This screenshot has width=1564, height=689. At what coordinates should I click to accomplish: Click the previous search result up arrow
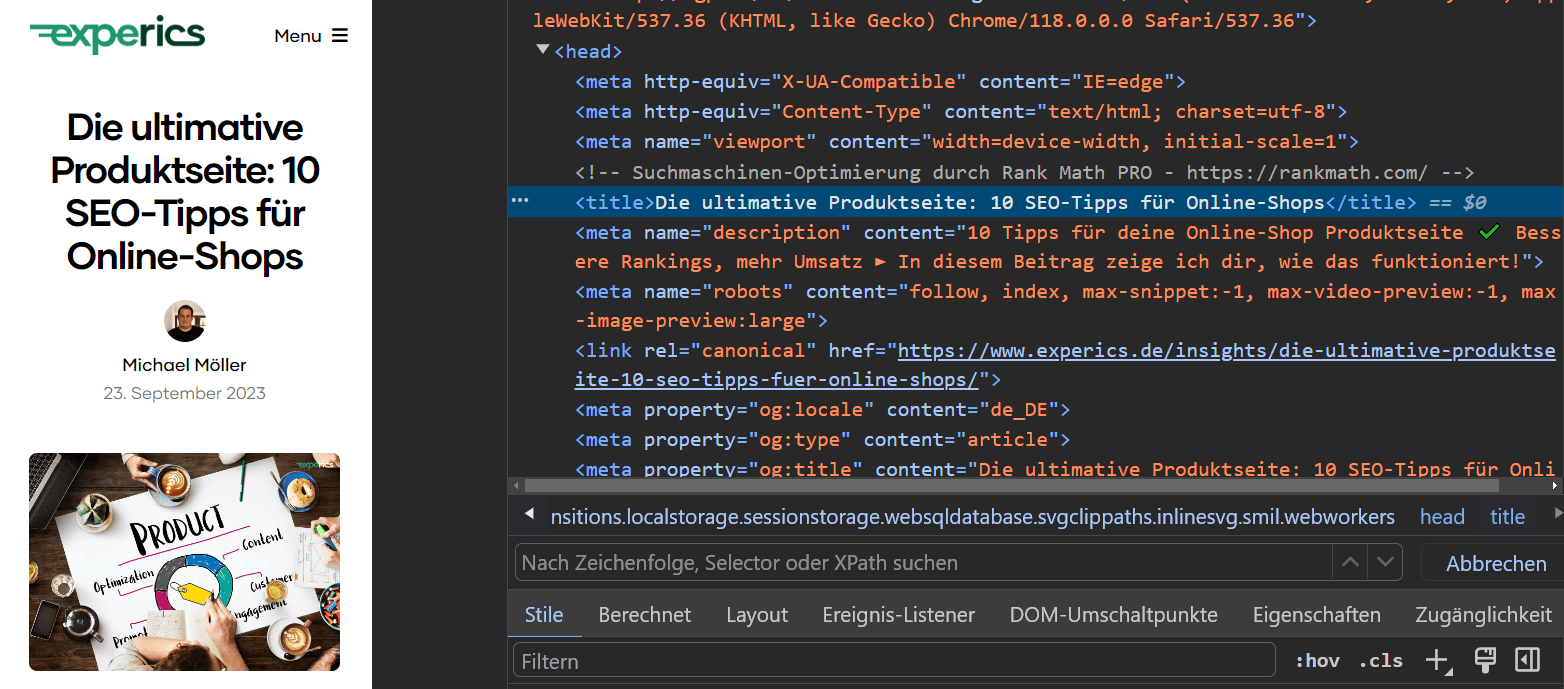(1350, 562)
